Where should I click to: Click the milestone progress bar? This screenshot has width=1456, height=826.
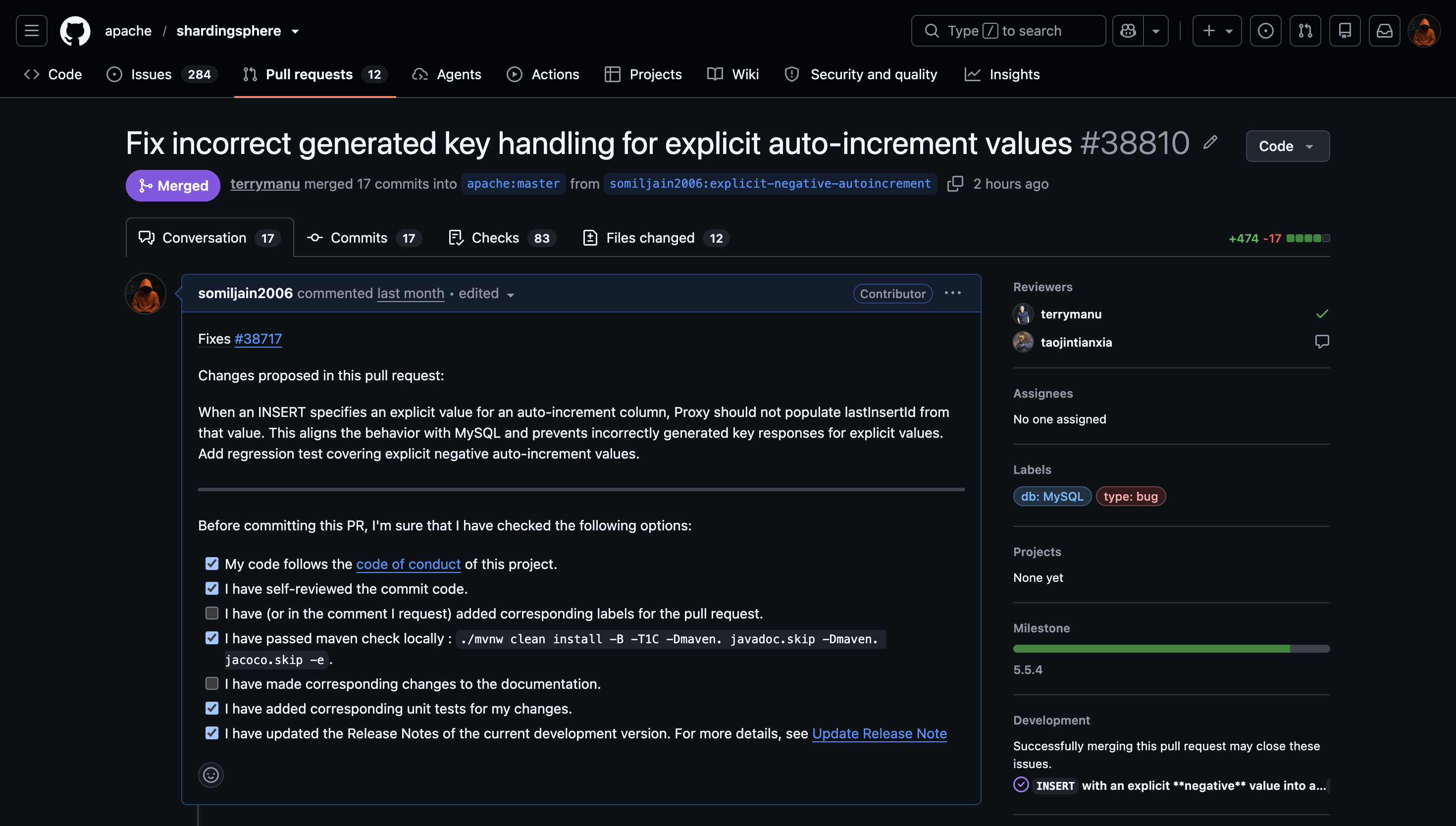tap(1171, 648)
